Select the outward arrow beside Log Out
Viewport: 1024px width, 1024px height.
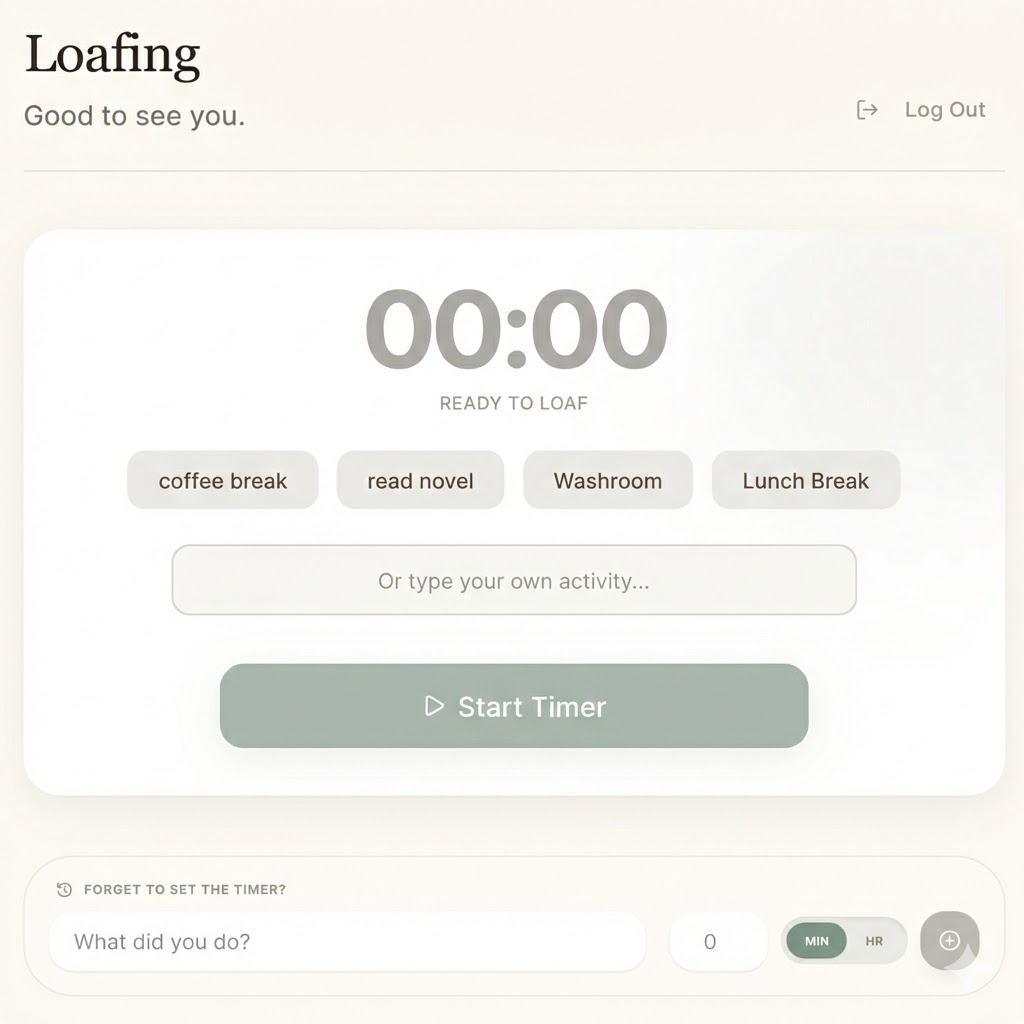[x=867, y=110]
